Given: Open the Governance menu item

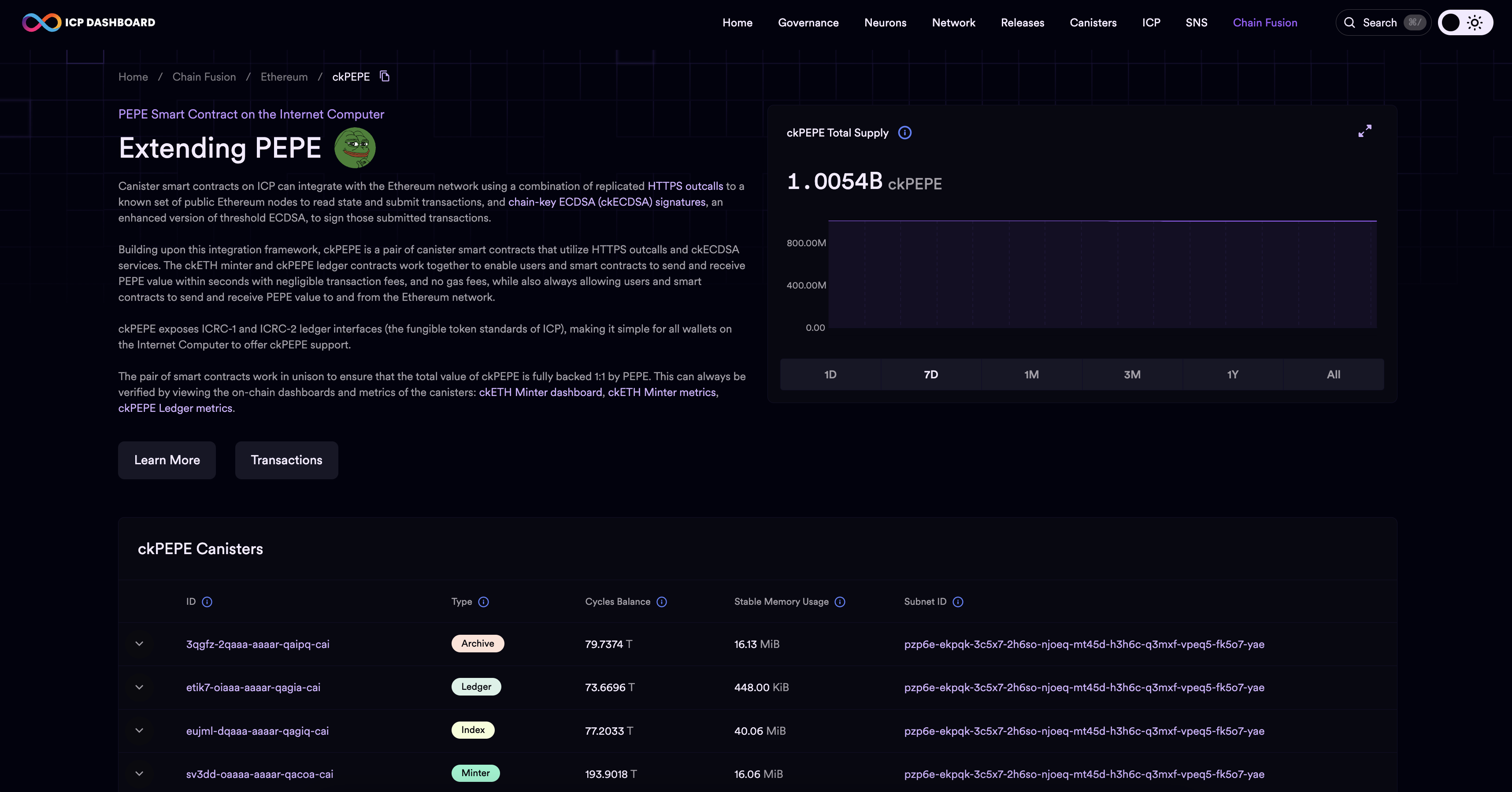Looking at the screenshot, I should pos(808,22).
